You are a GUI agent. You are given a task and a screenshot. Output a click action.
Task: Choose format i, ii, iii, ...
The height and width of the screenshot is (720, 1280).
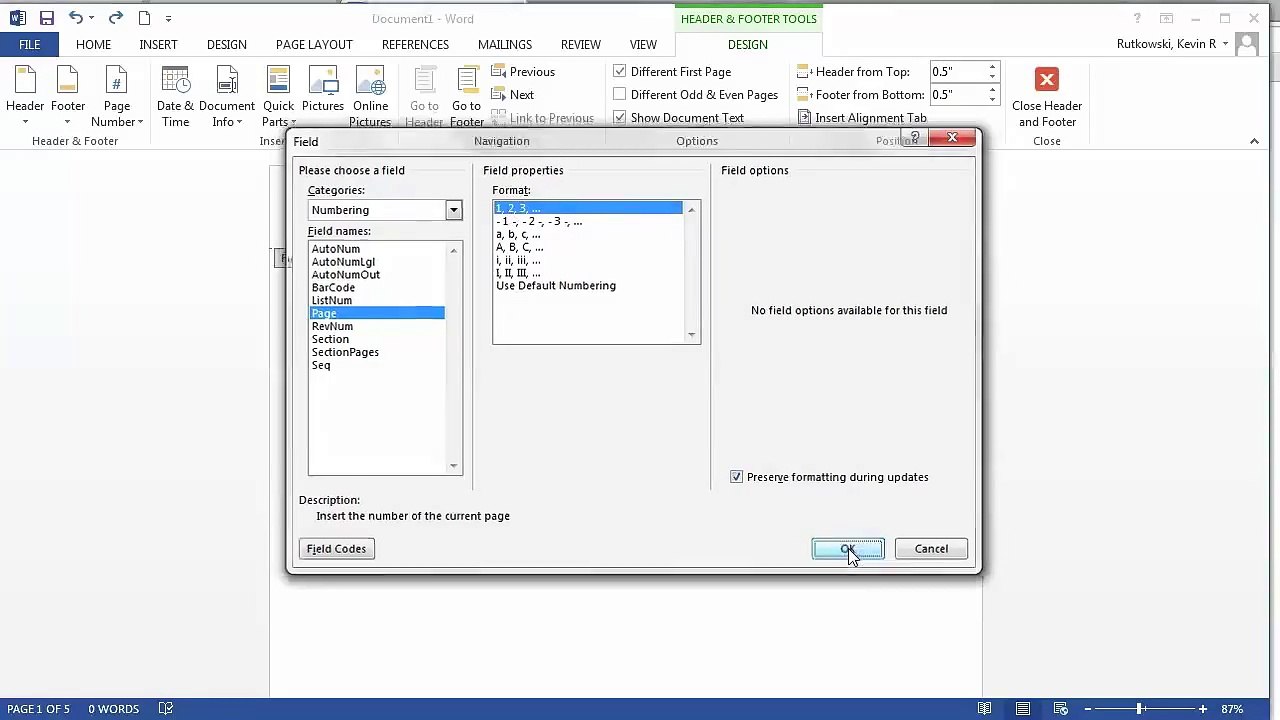(518, 260)
